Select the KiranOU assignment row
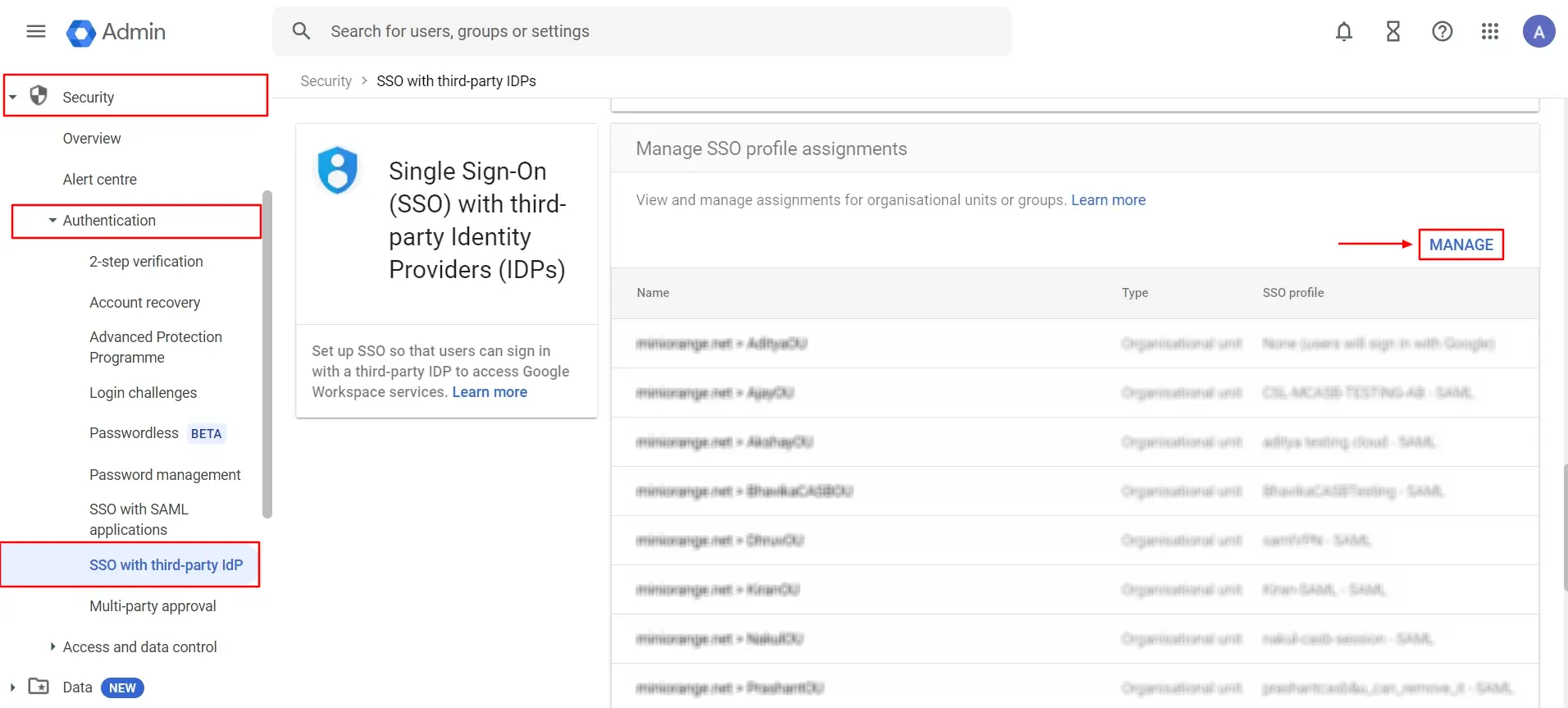 pyautogui.click(x=1074, y=590)
